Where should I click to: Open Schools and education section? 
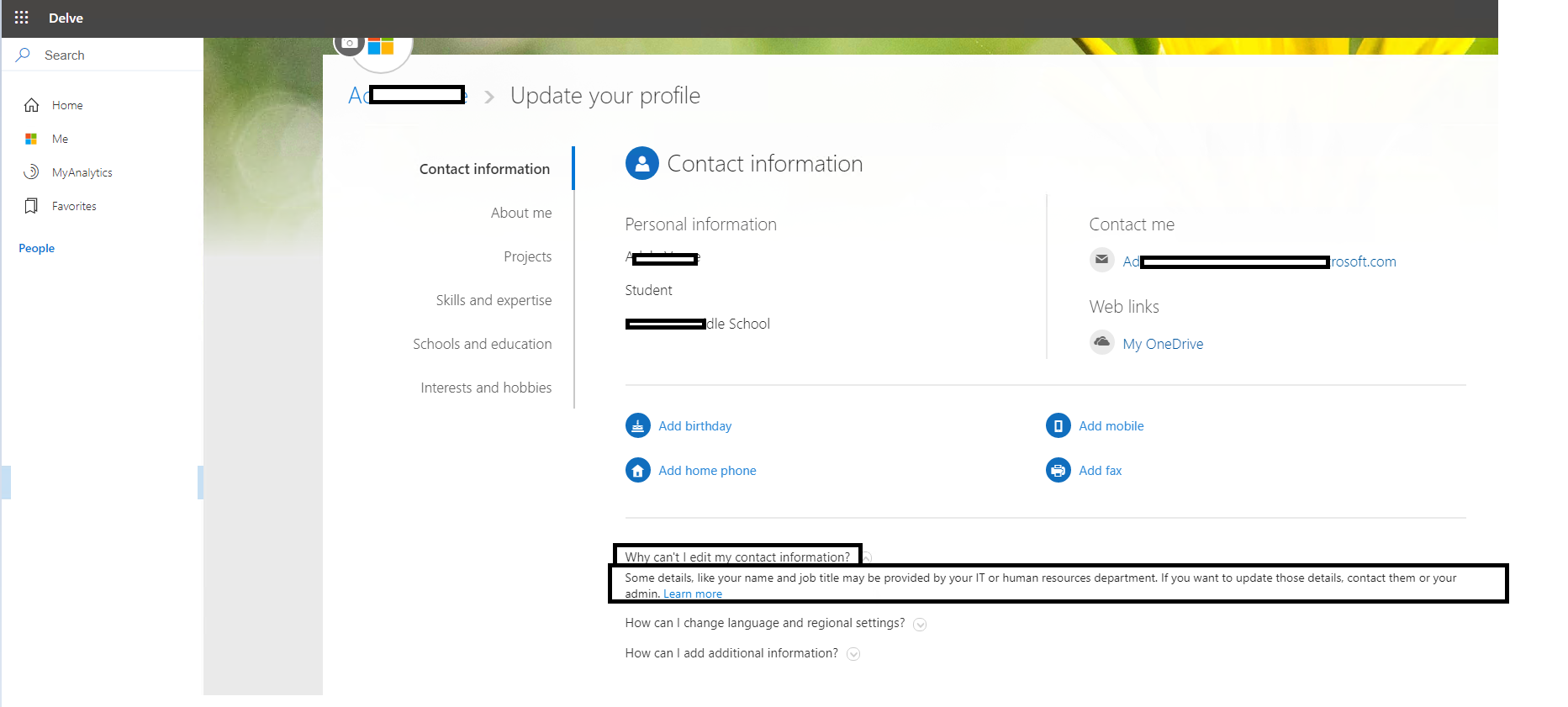pos(483,344)
